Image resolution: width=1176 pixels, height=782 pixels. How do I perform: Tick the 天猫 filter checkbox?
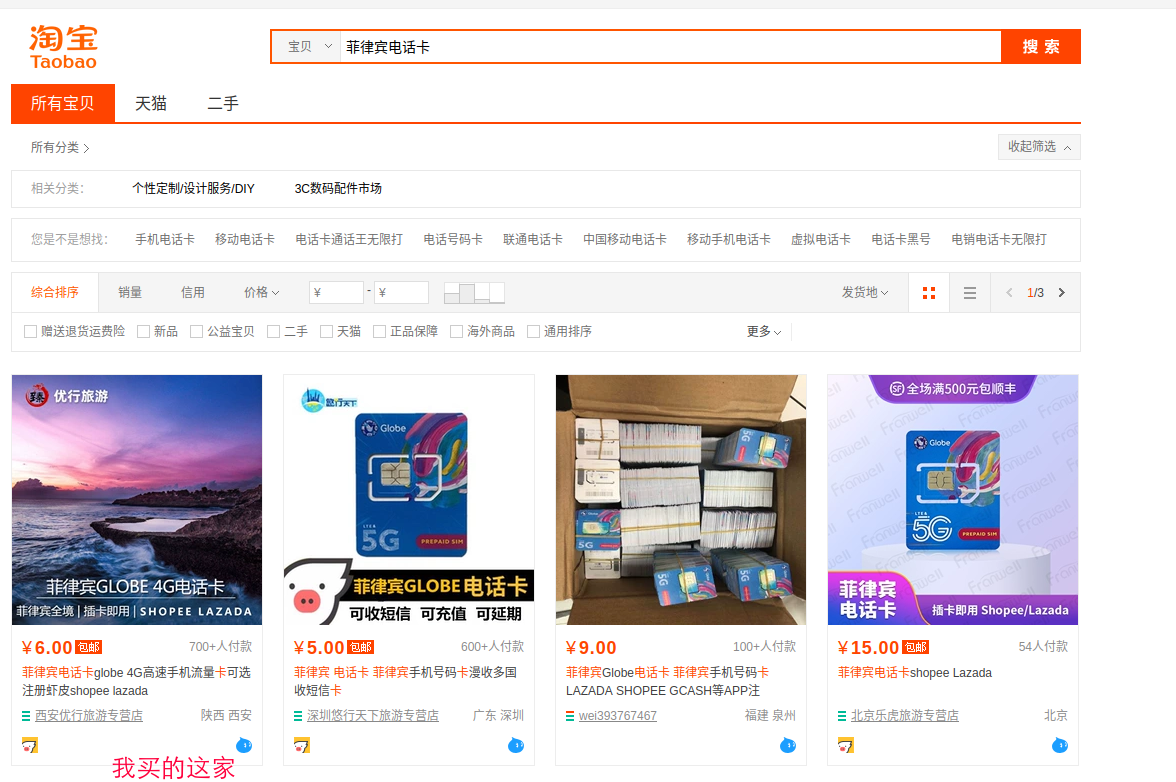click(326, 331)
